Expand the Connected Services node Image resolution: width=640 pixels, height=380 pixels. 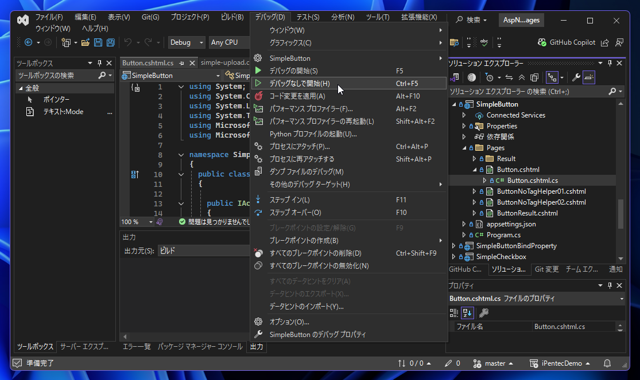(x=464, y=115)
